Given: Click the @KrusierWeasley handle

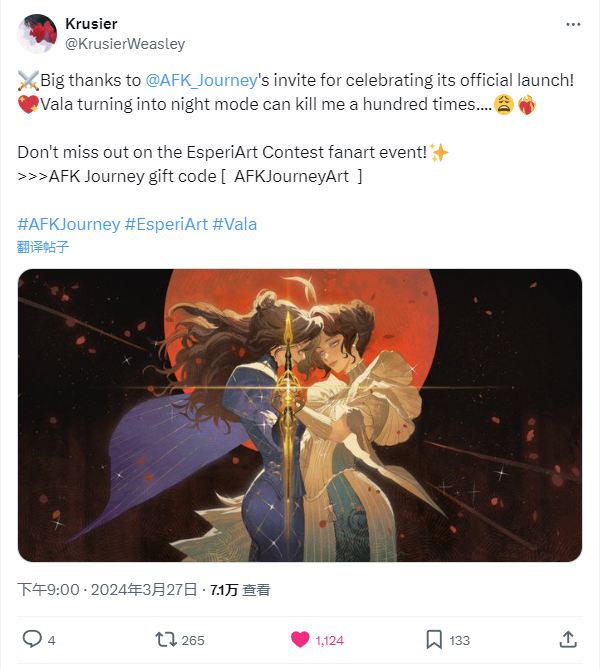Looking at the screenshot, I should pos(125,44).
